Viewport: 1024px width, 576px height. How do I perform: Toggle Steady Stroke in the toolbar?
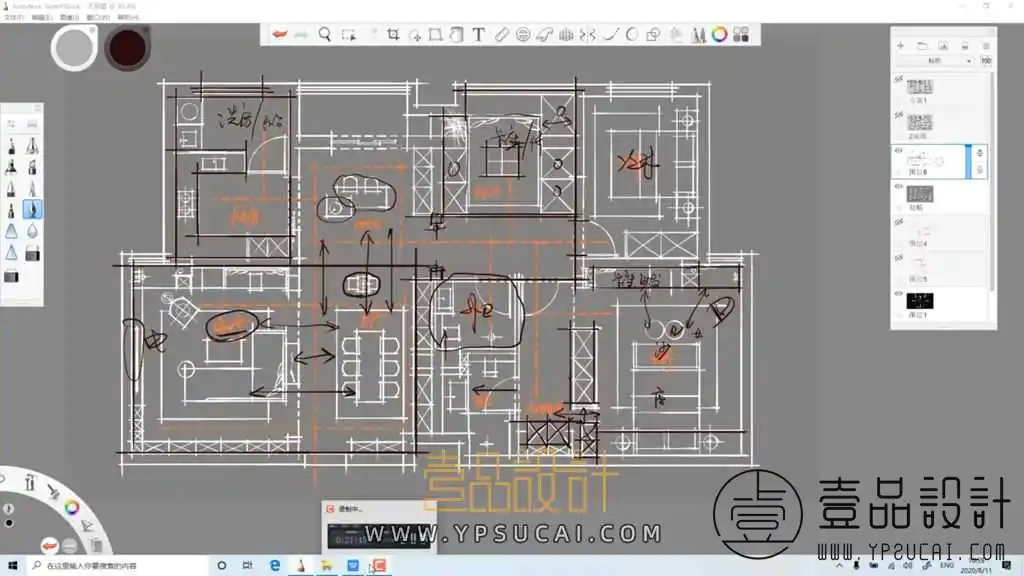click(611, 35)
